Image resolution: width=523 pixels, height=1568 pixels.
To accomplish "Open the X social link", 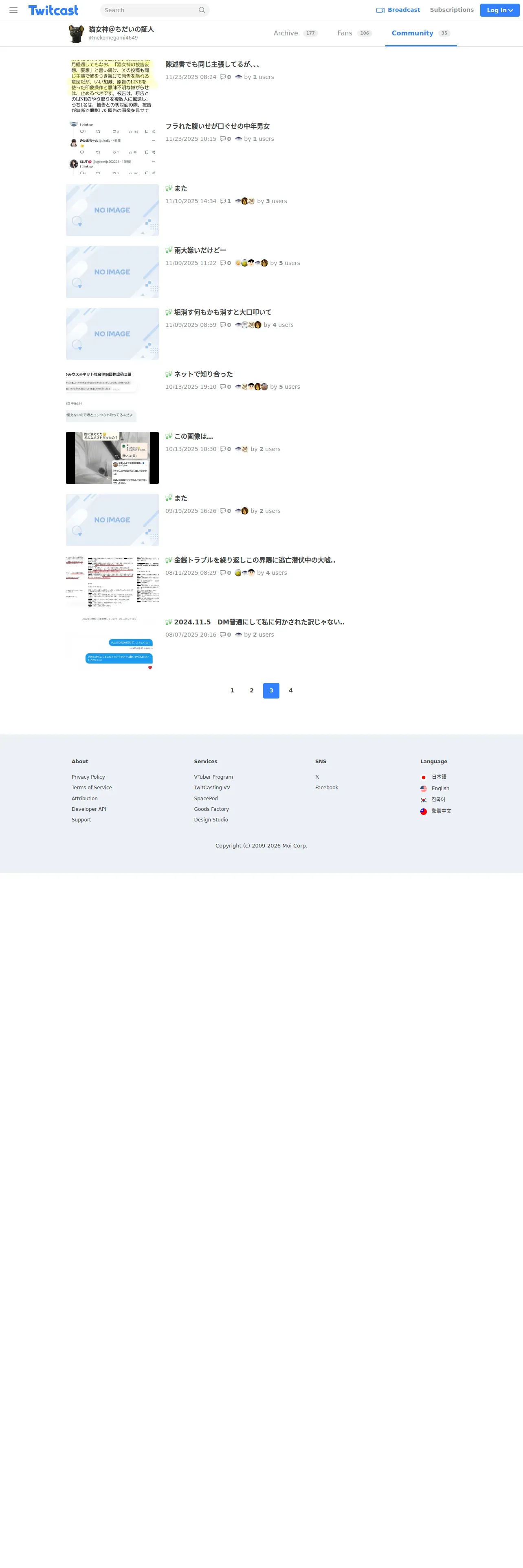I will click(317, 777).
